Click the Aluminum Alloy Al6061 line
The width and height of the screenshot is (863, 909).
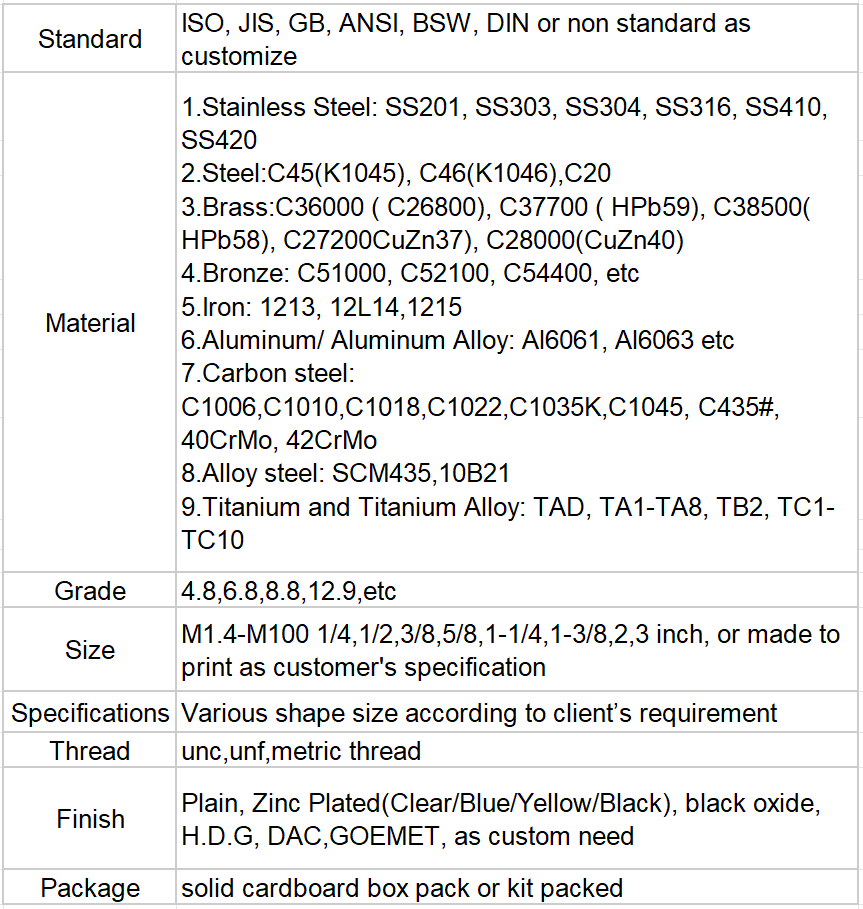pyautogui.click(x=458, y=340)
